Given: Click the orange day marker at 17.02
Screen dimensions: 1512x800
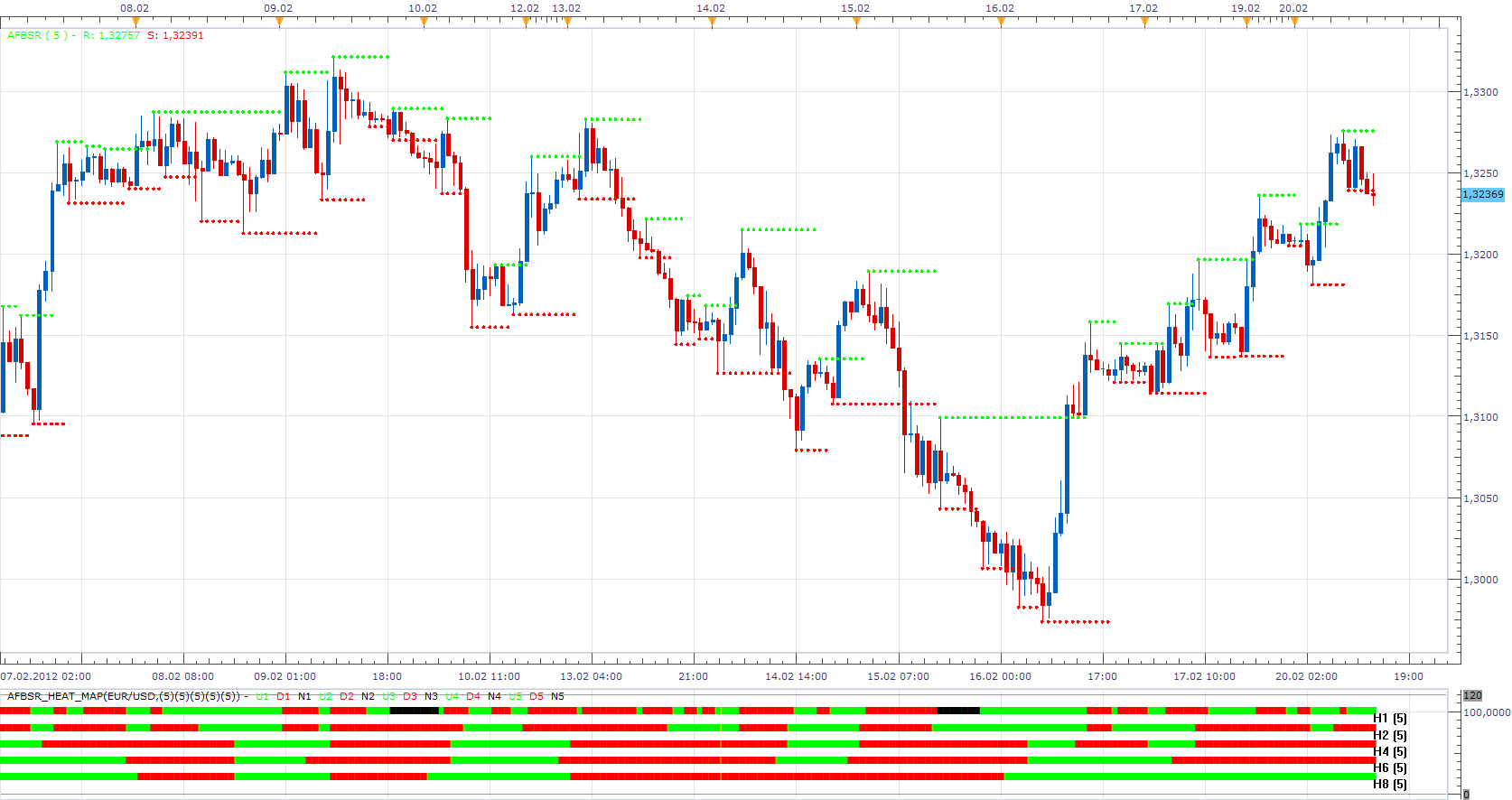Looking at the screenshot, I should tap(1144, 23).
